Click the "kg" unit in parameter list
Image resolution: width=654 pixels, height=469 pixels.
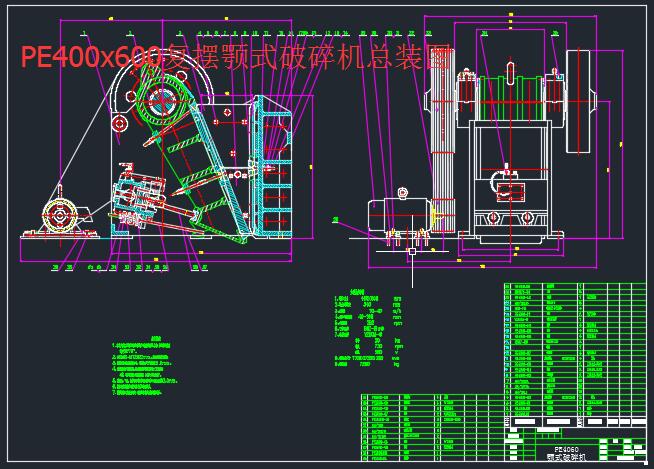tap(396, 364)
